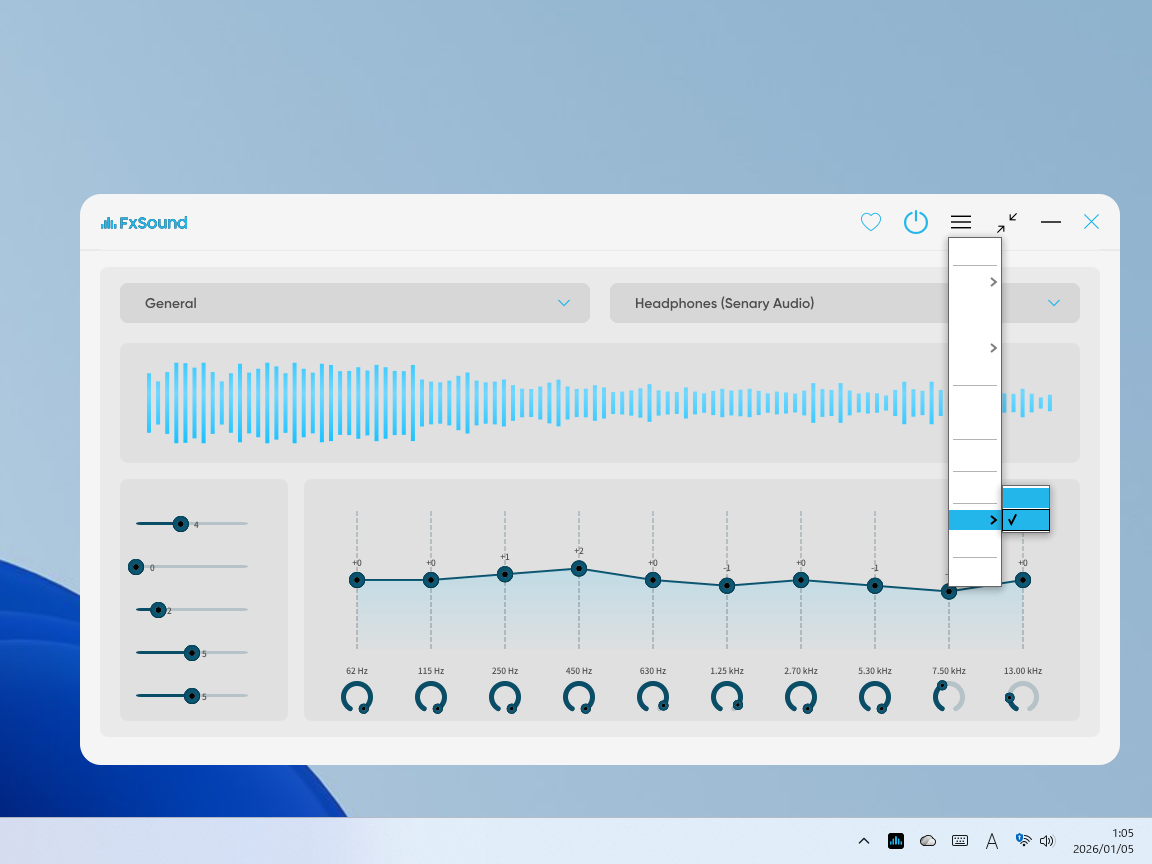Viewport: 1152px width, 864px height.
Task: Click the 13.00 kHz EQ curve point
Action: (1023, 580)
